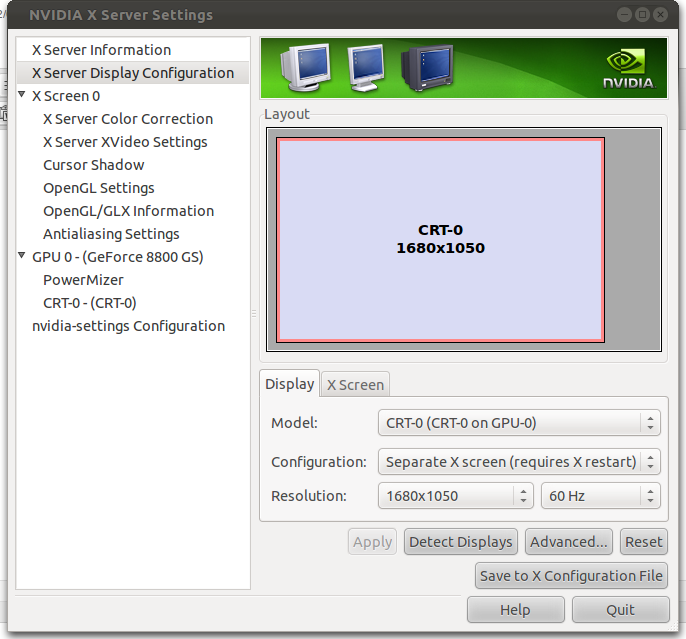This screenshot has height=639, width=686.
Task: Switch to the Display tab
Action: 290,384
